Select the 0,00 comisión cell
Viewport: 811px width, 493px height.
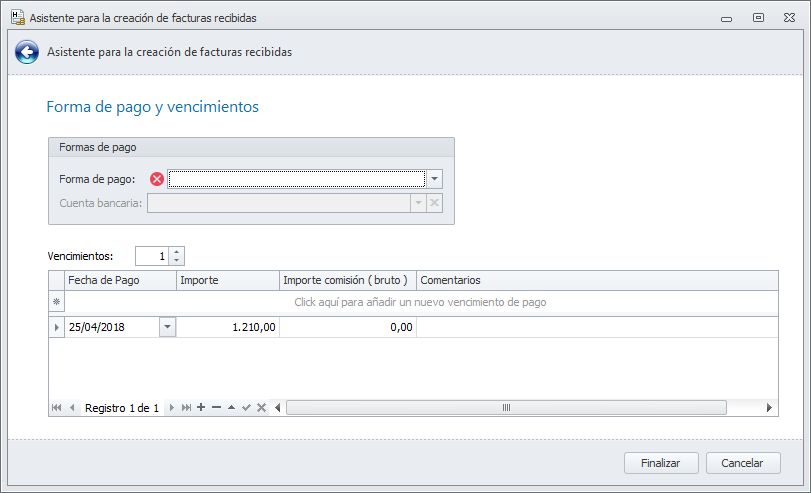point(348,327)
